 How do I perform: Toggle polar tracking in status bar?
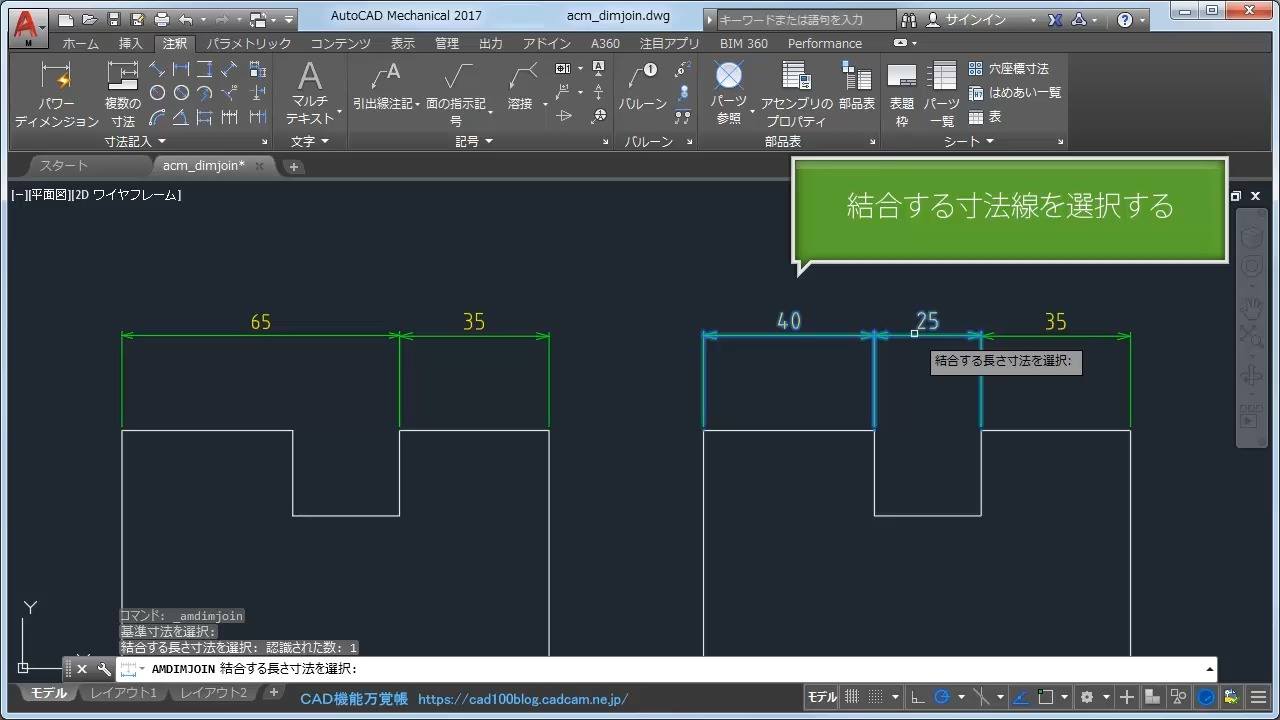(x=941, y=697)
